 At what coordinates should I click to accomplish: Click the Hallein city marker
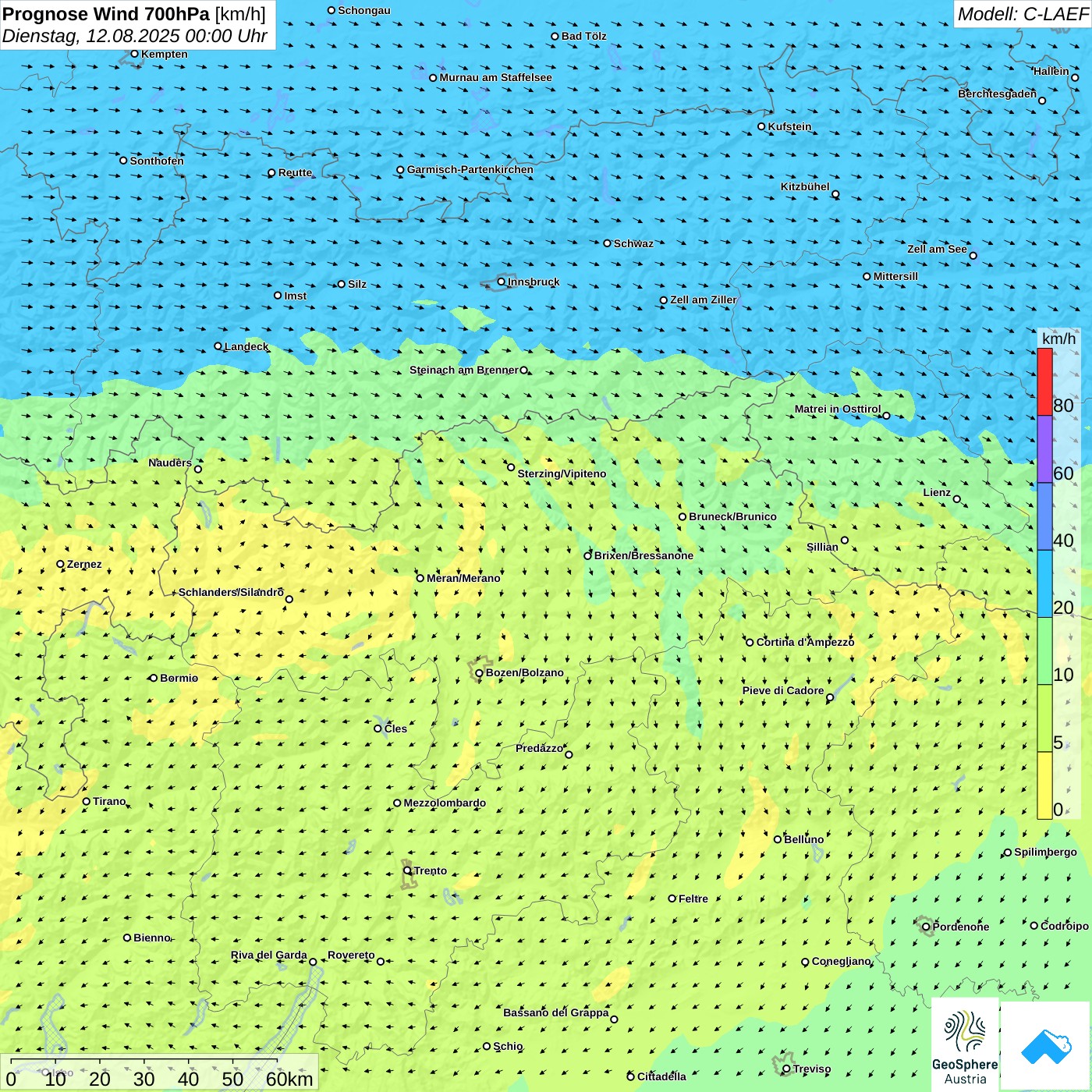[1075, 77]
